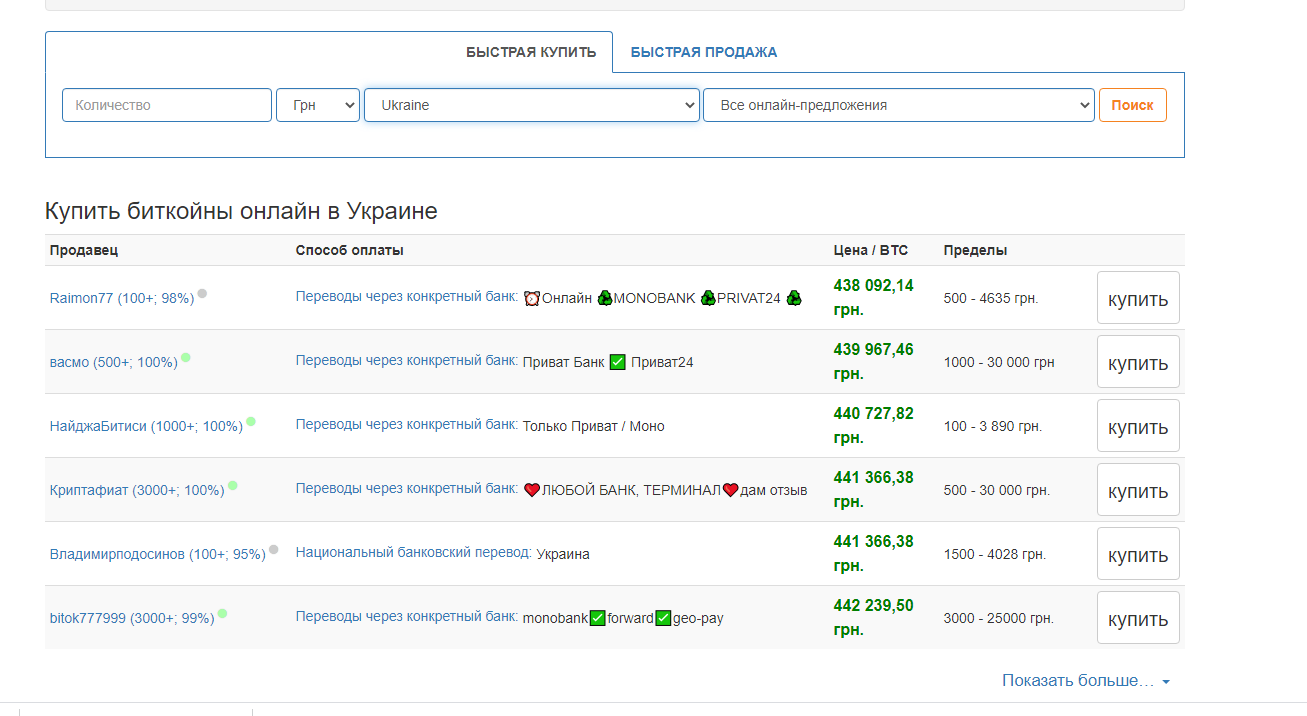Click the limits 1500 - 4028 грн.
The image size is (1307, 716).
pyautogui.click(x=995, y=554)
